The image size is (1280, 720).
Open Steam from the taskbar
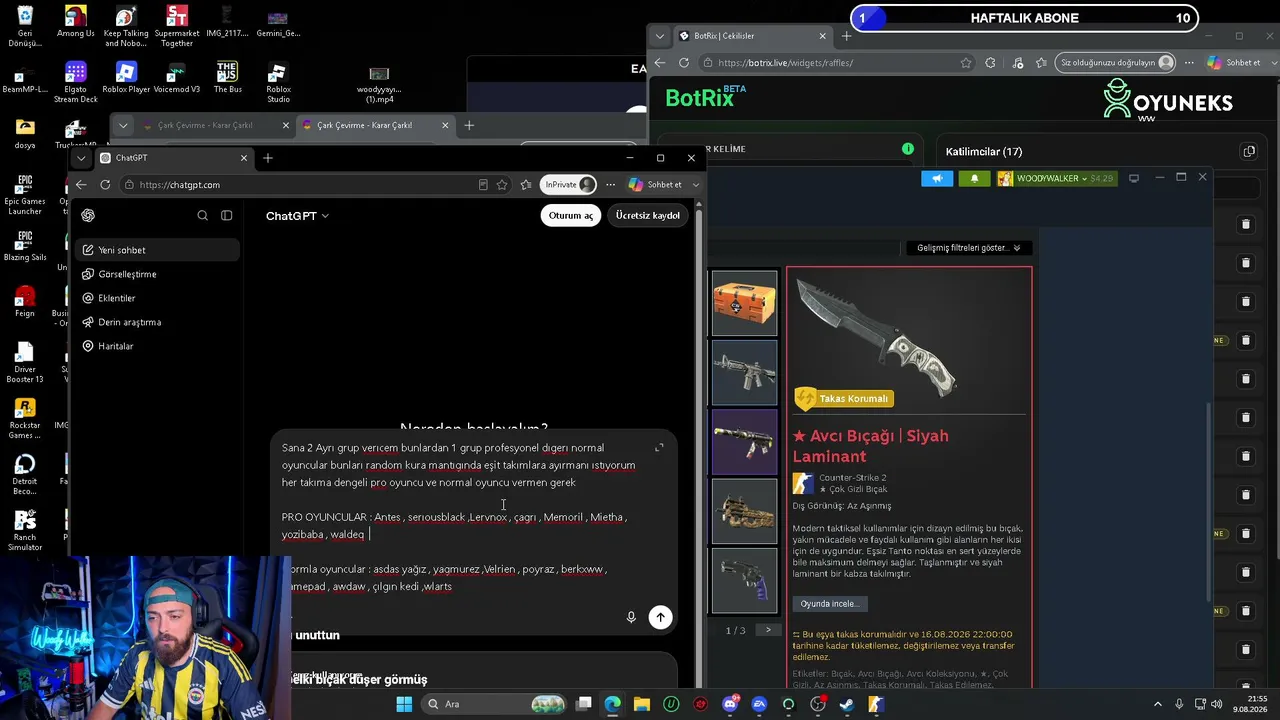[x=846, y=704]
